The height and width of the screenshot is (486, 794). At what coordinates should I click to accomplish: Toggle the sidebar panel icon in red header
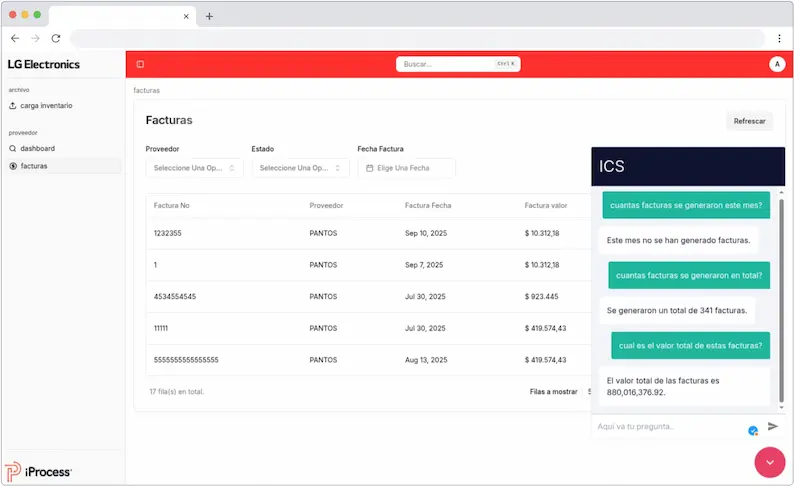(x=140, y=64)
